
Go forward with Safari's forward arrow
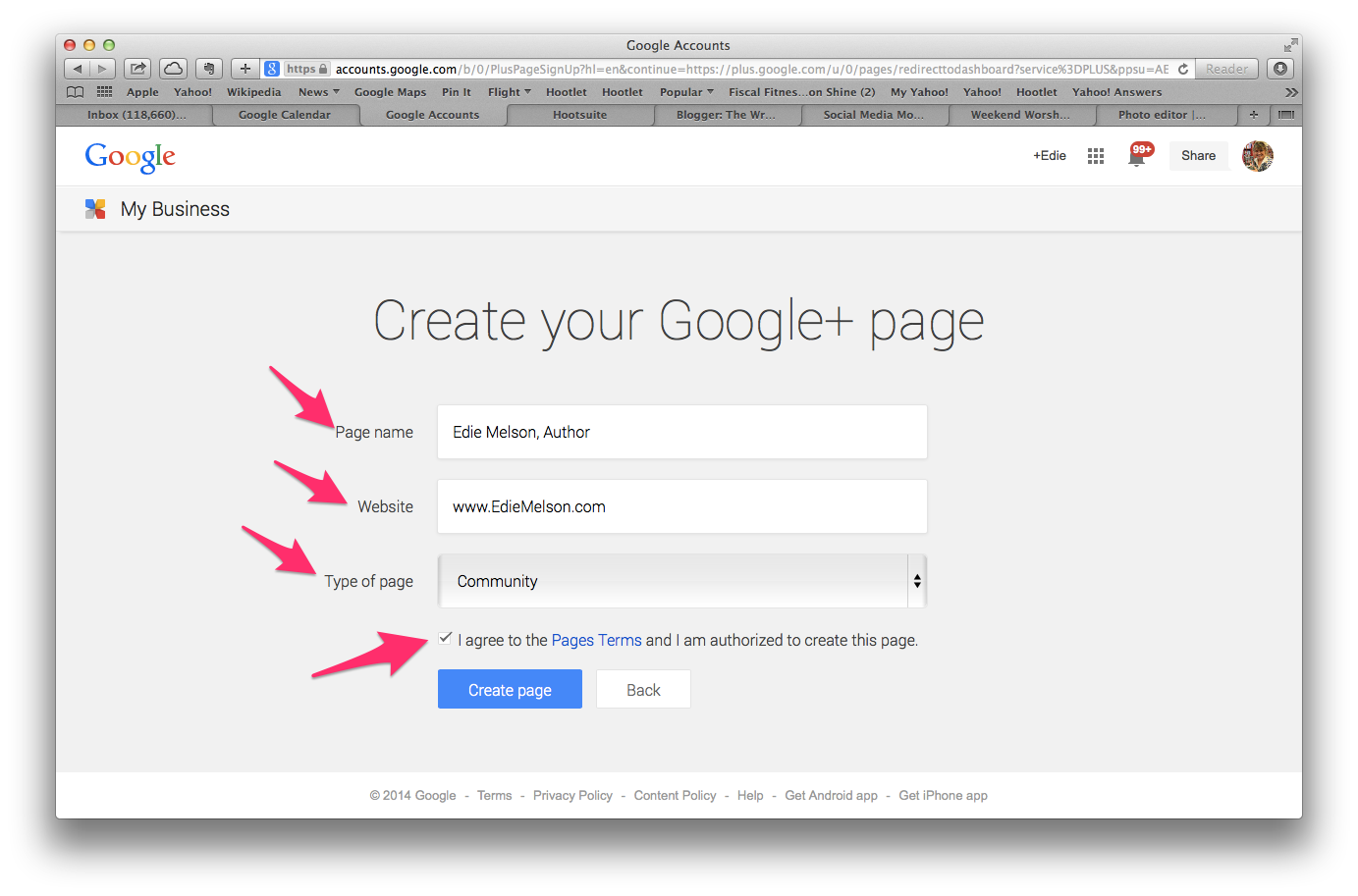(103, 69)
